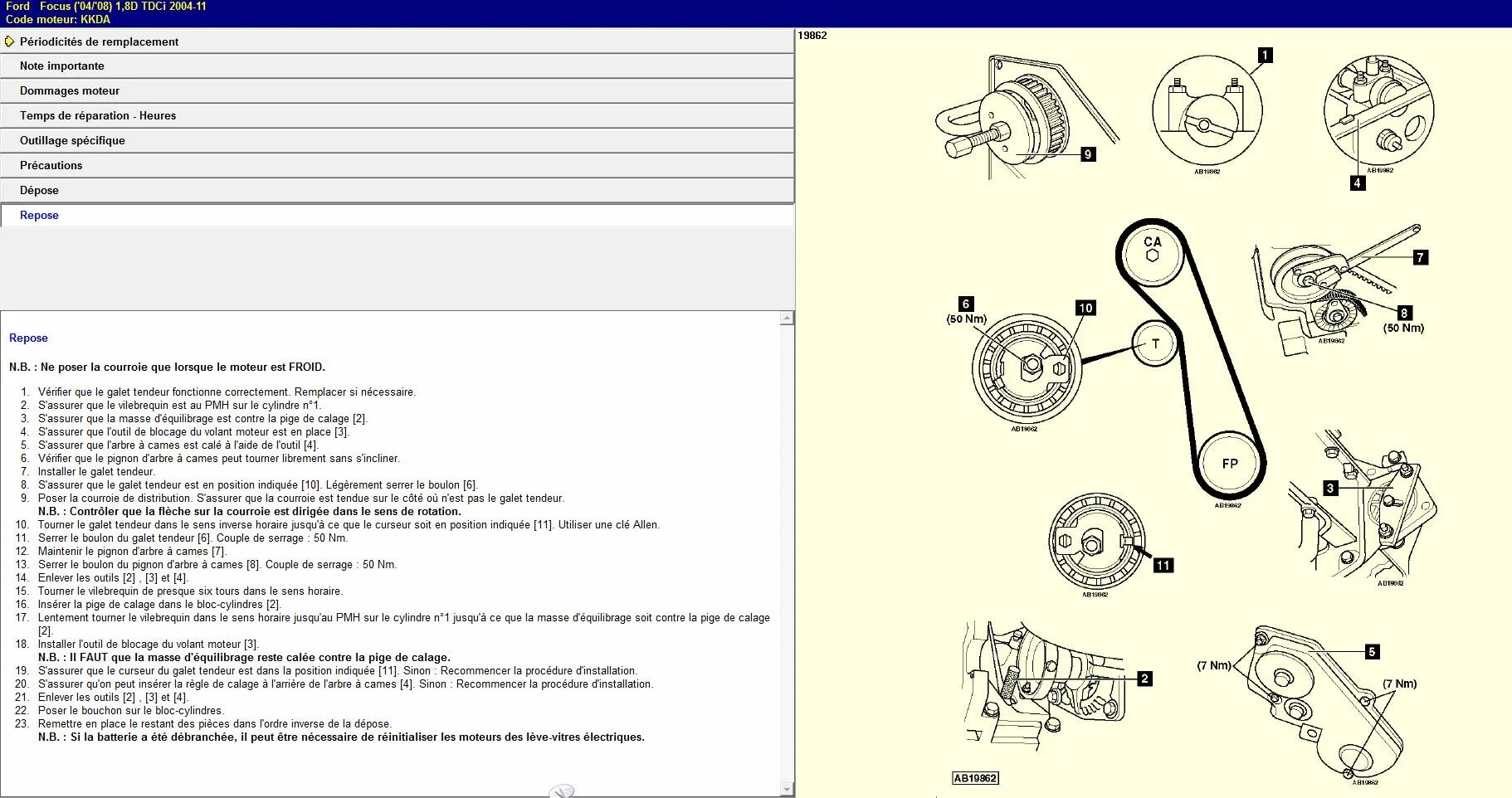Screen dimensions: 1512x798
Task: Click Code moteur: KKDA text
Action: [58, 19]
